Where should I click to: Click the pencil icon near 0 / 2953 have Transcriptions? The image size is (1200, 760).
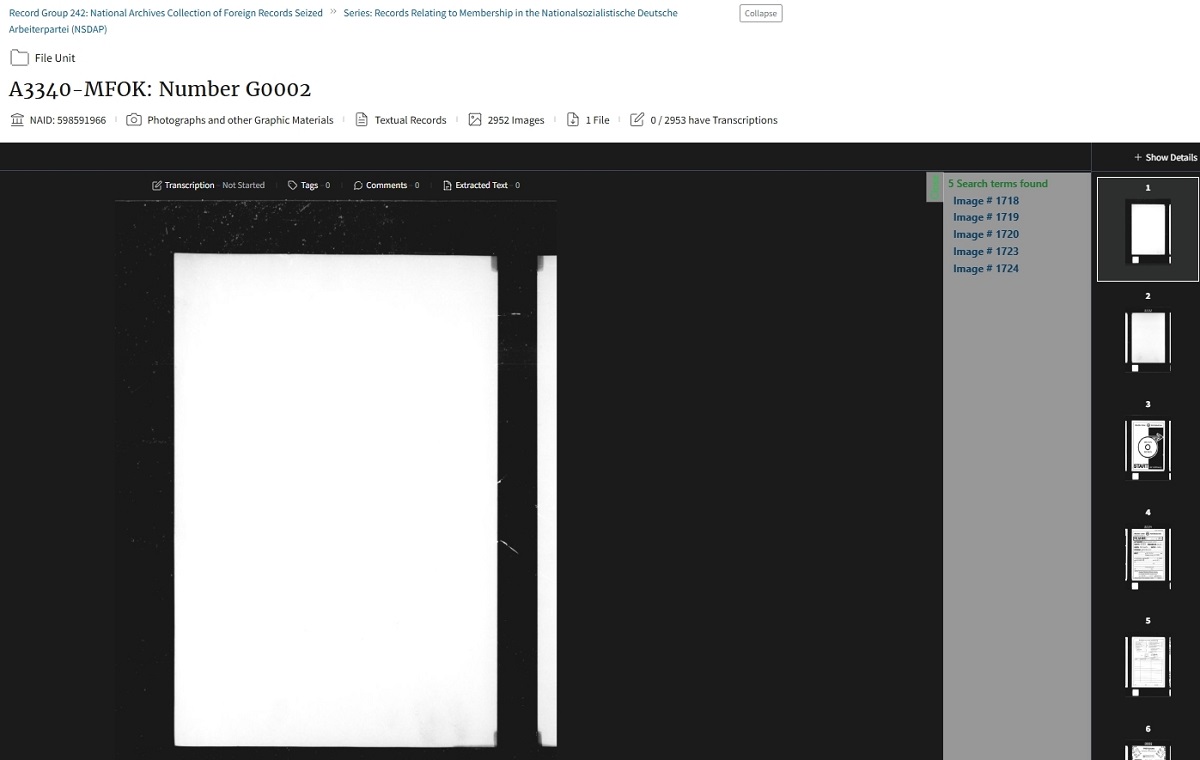(x=637, y=119)
